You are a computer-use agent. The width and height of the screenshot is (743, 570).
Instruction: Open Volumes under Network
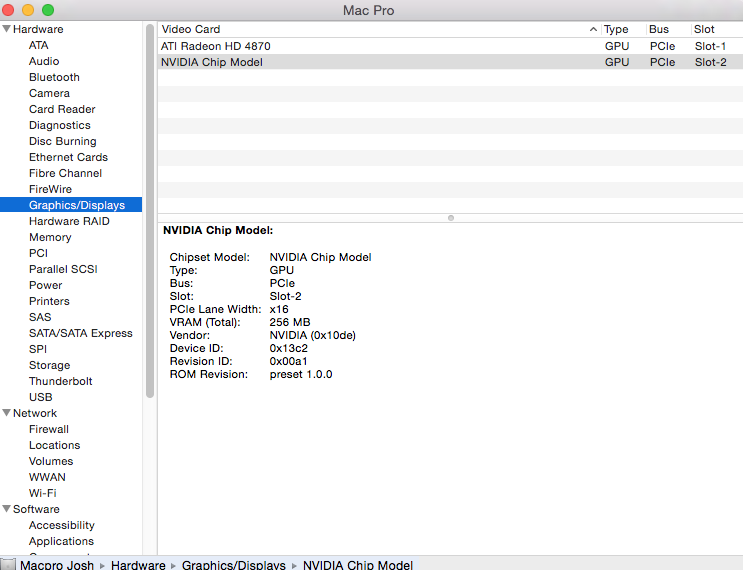(51, 461)
